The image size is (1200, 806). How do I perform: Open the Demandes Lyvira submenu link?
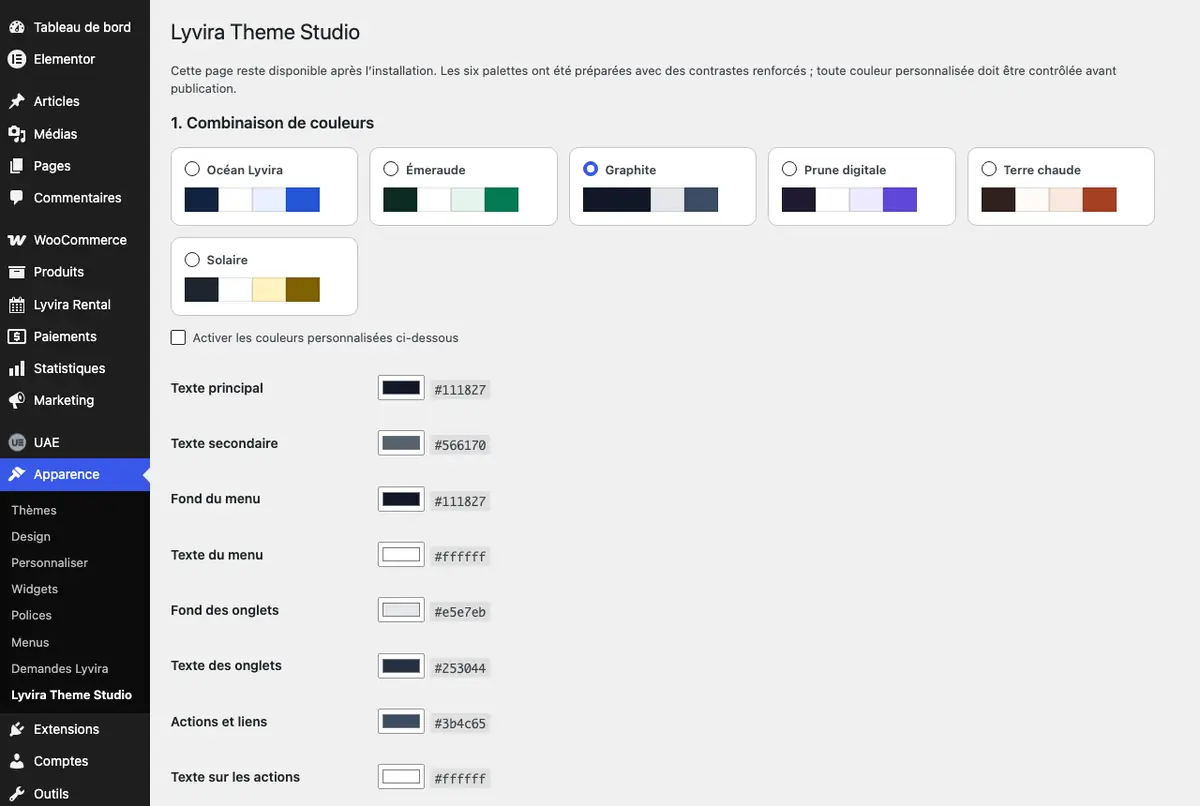[x=60, y=668]
